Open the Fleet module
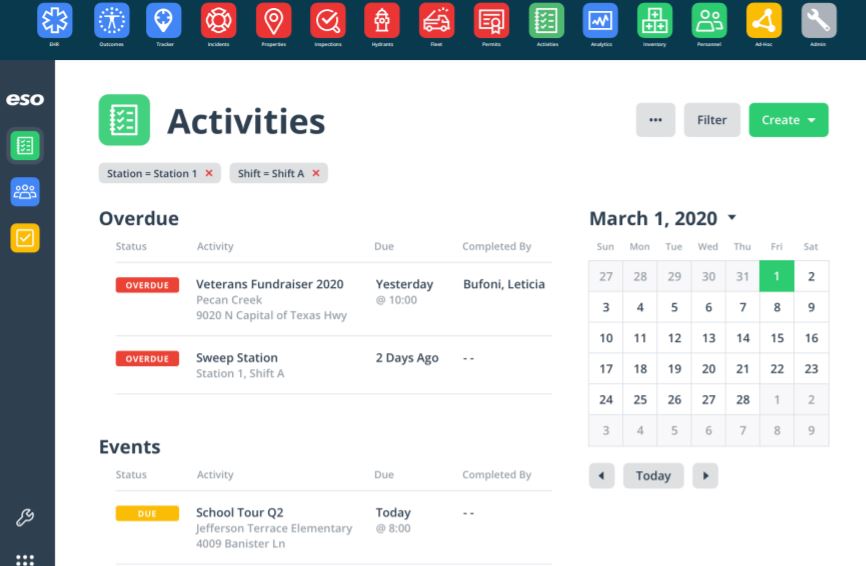The height and width of the screenshot is (566, 866). (x=436, y=20)
